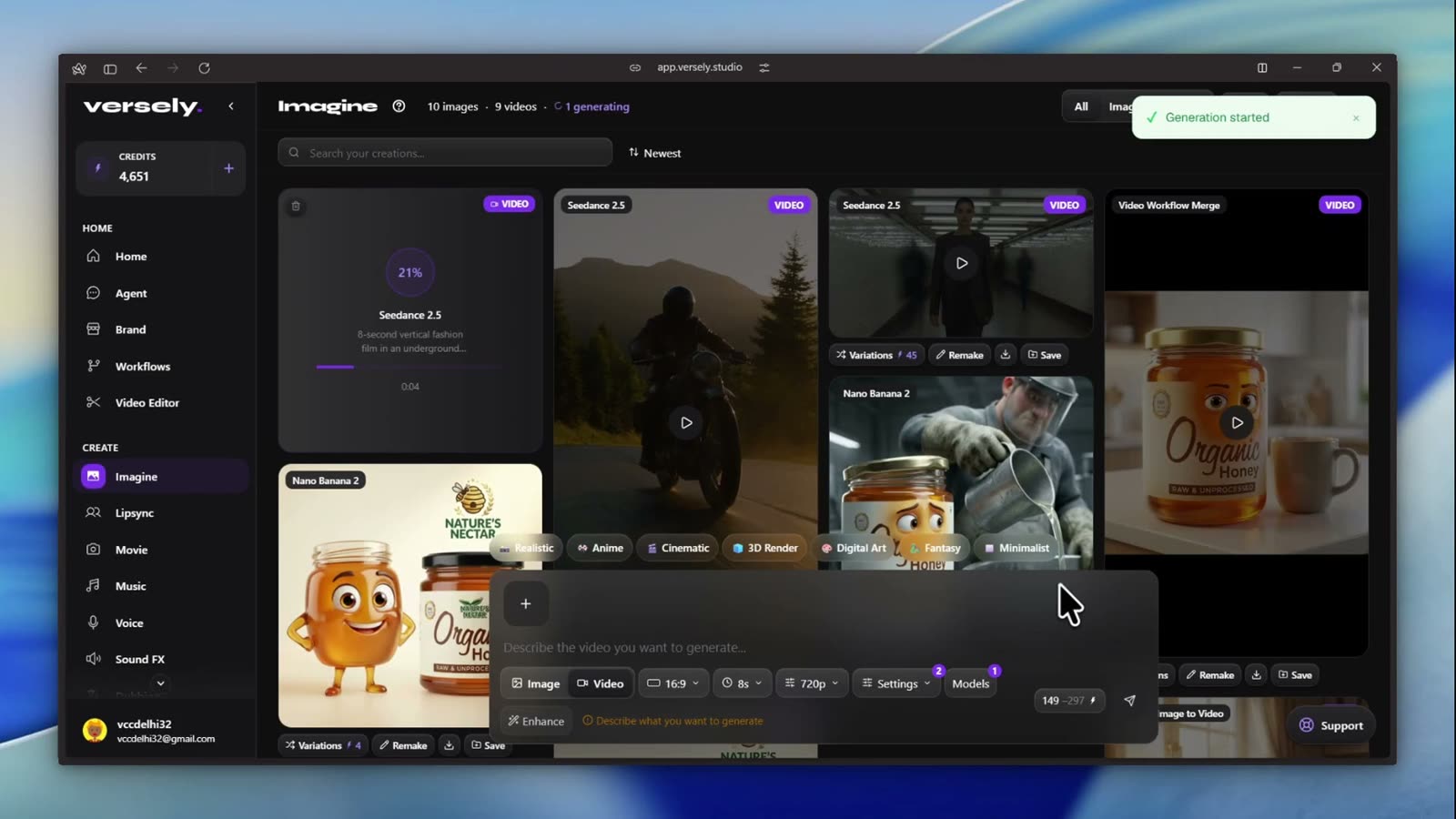Open the Models selector
The width and height of the screenshot is (1456, 819).
point(971,683)
